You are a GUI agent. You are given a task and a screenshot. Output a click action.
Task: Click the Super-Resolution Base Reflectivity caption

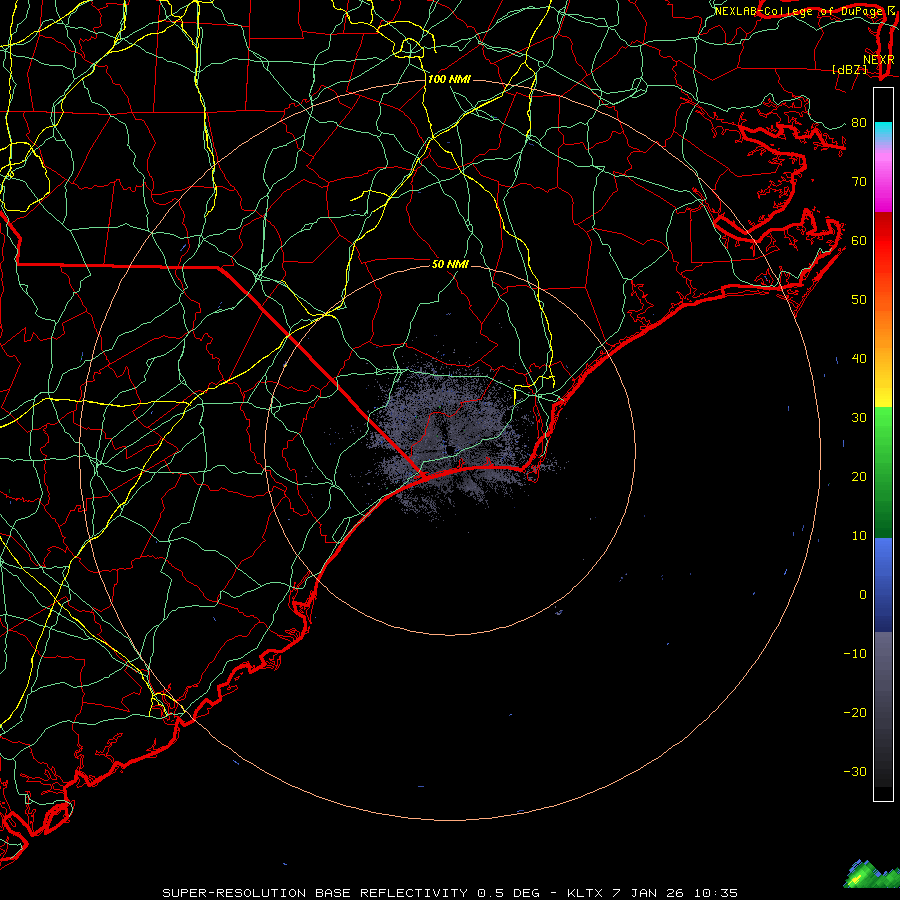(x=449, y=893)
